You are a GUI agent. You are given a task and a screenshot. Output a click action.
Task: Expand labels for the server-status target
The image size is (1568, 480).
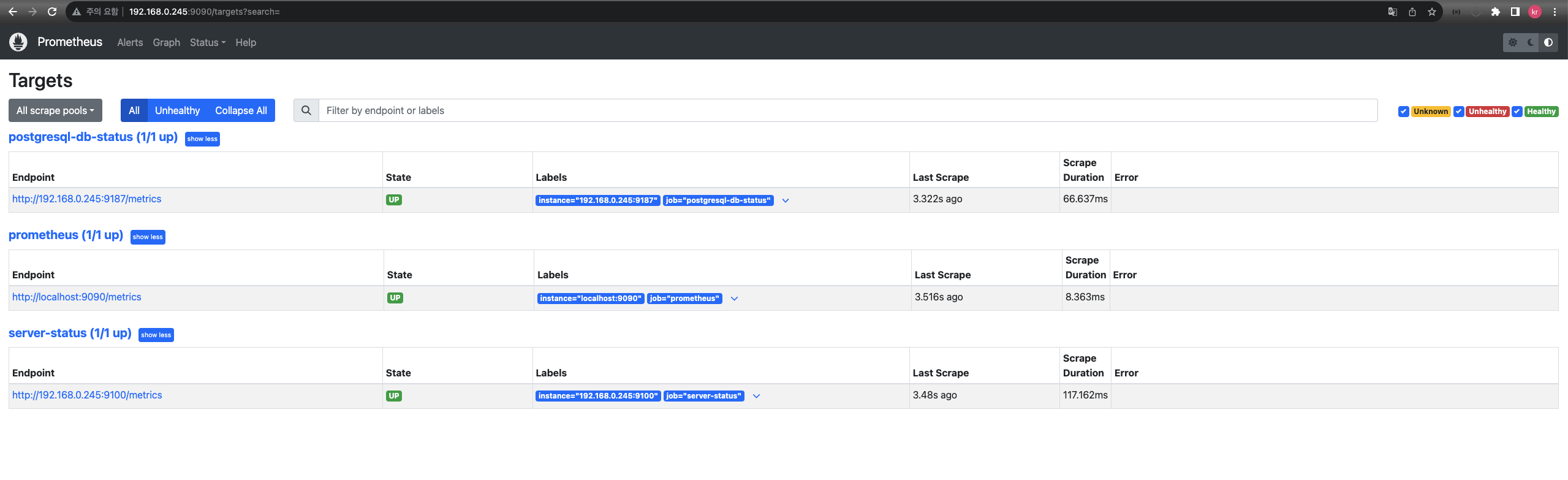click(x=756, y=396)
